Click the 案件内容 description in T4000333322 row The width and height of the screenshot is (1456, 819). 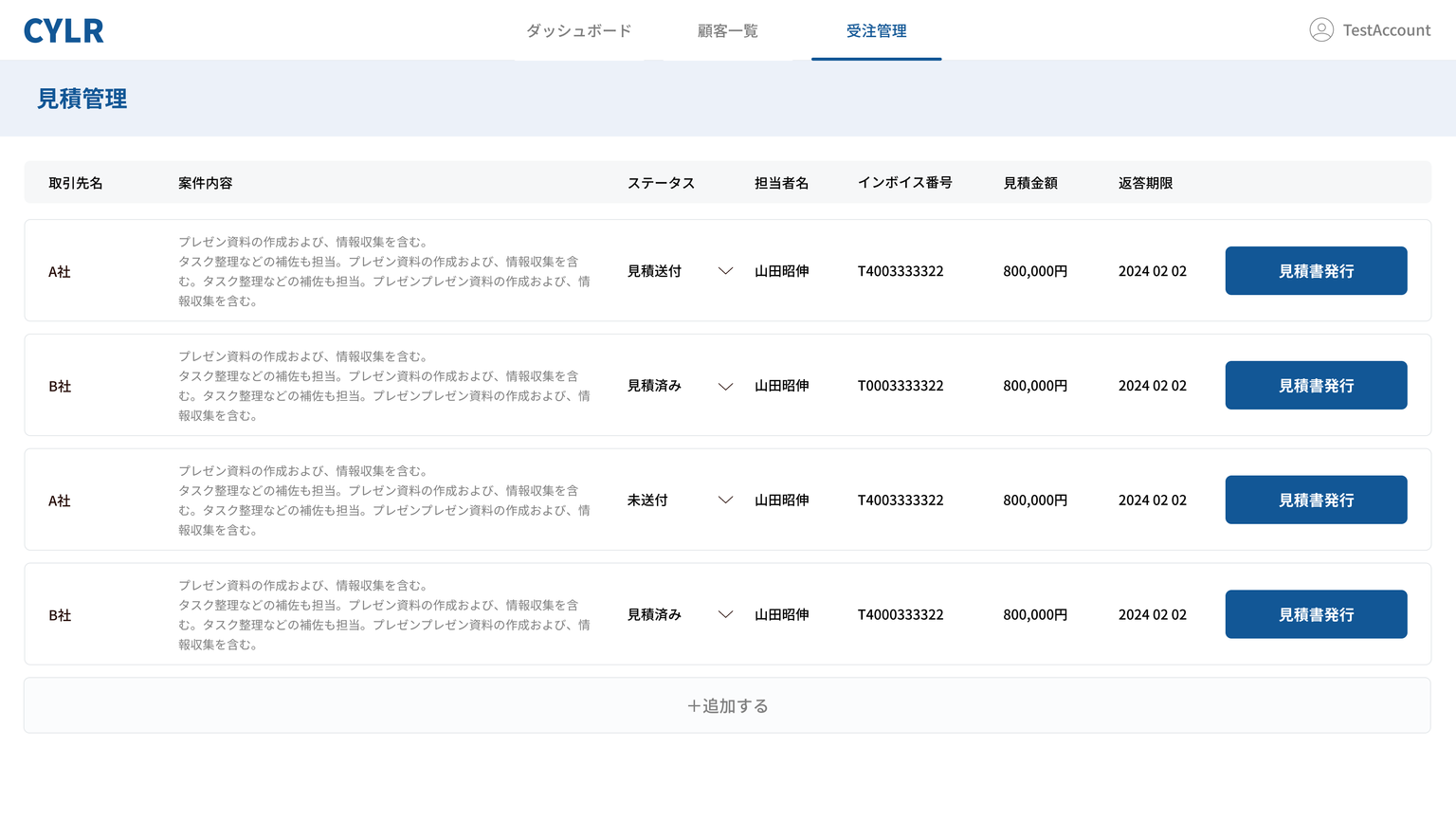coord(384,615)
